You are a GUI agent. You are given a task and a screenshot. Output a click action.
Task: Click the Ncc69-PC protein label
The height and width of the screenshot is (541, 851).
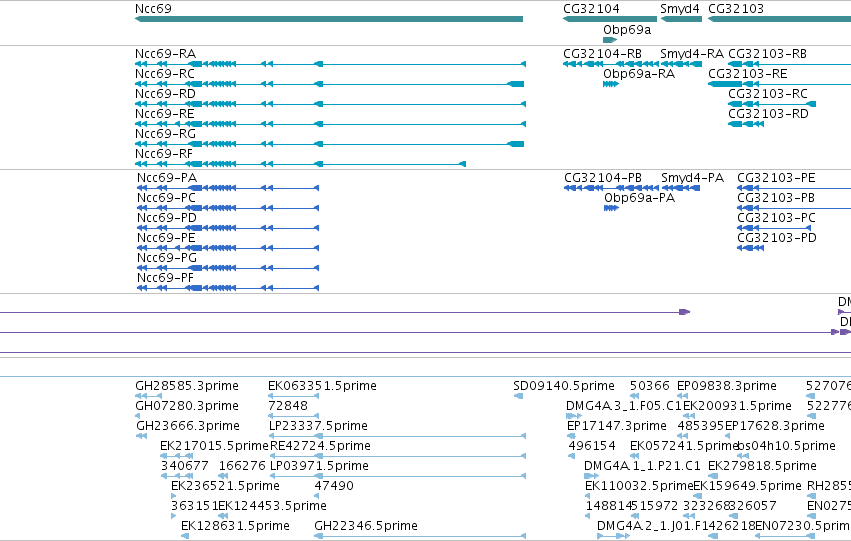click(x=167, y=198)
